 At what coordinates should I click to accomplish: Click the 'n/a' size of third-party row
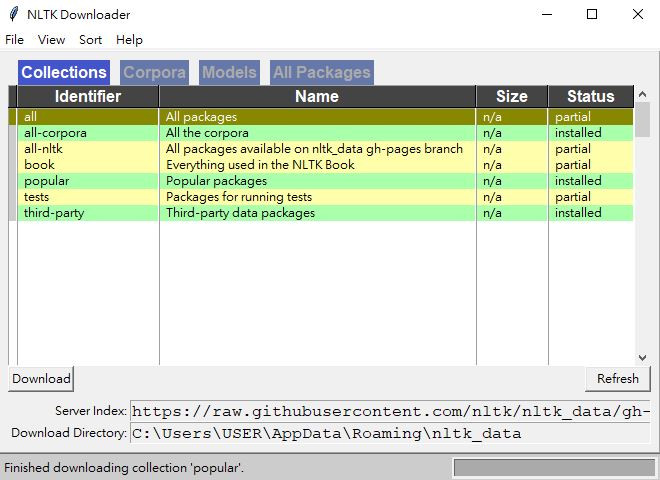(x=512, y=213)
